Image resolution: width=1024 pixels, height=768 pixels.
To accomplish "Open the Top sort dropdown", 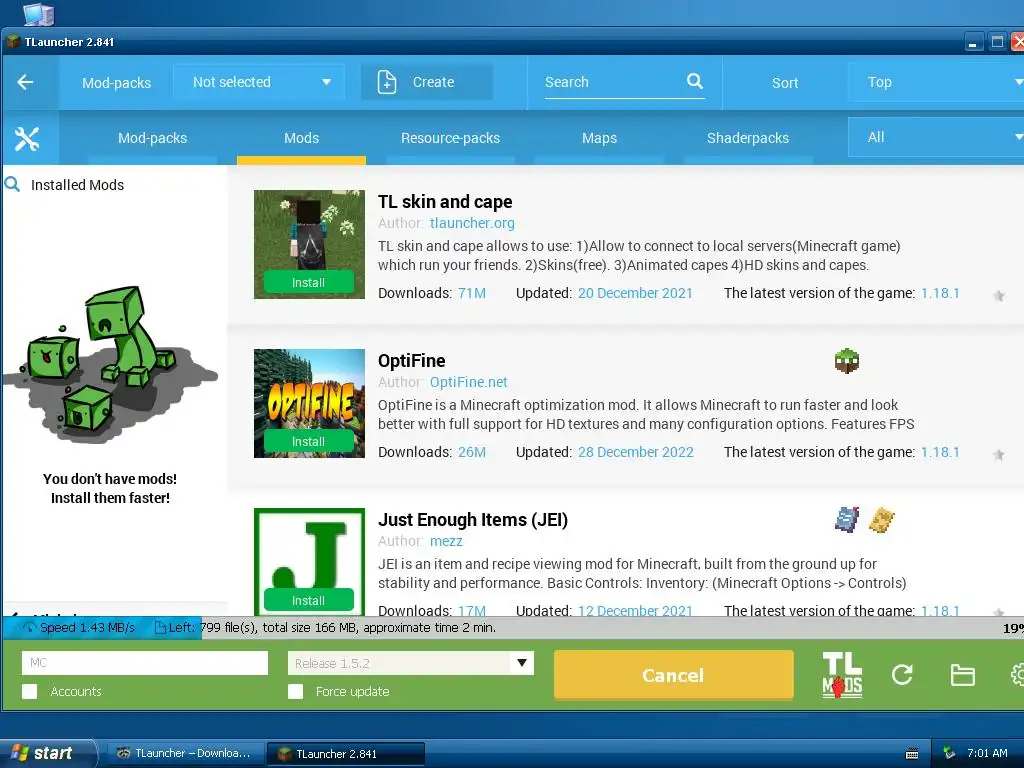I will point(936,82).
